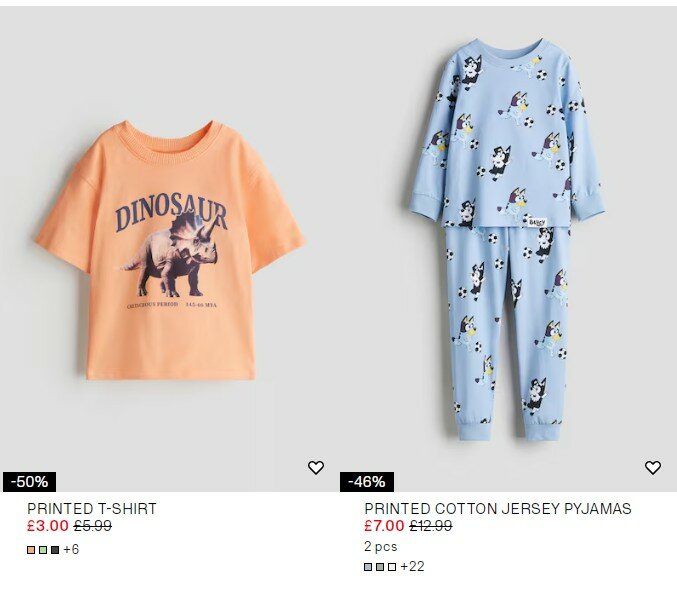Show the +6 more T-shirt colours
Screen dimensions: 677x590
pyautogui.click(x=71, y=550)
